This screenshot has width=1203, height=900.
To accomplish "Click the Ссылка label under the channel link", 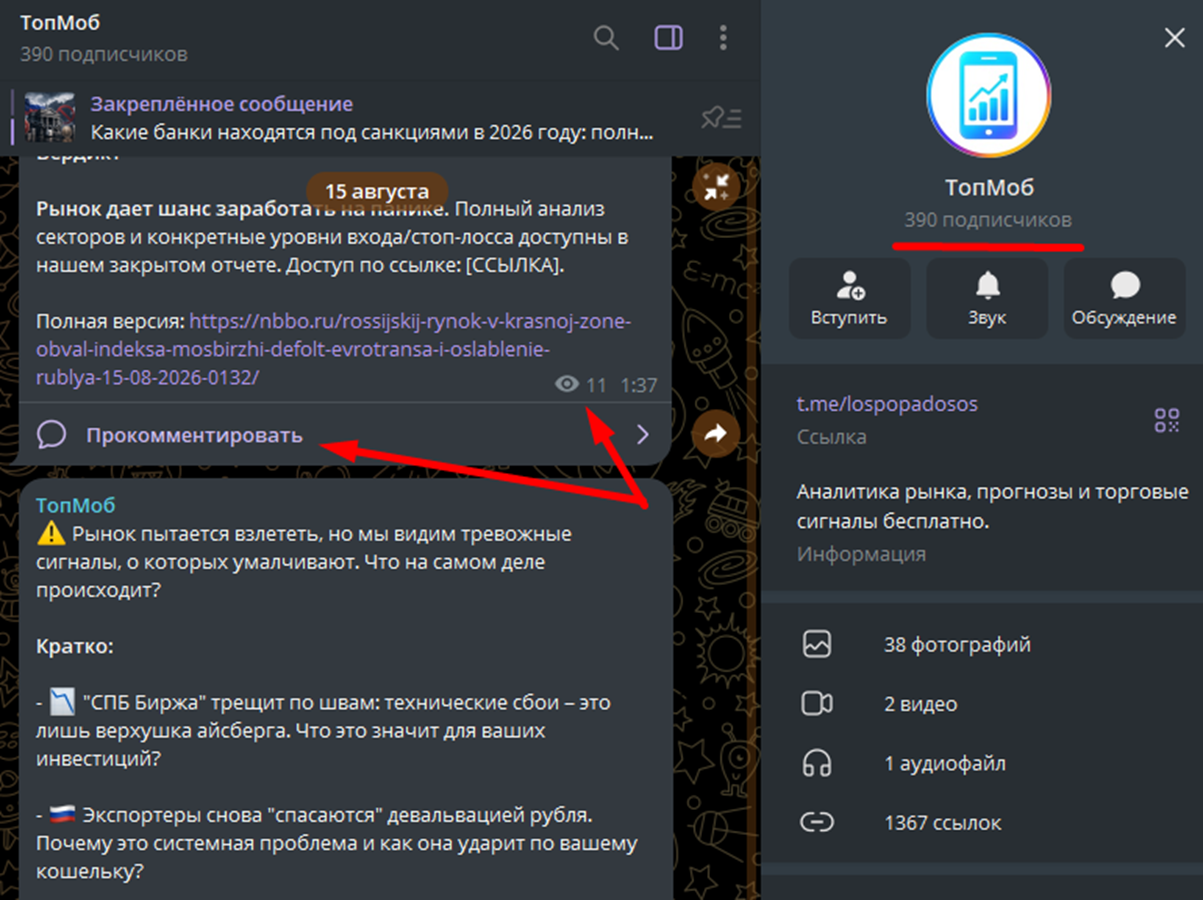I will coord(832,437).
